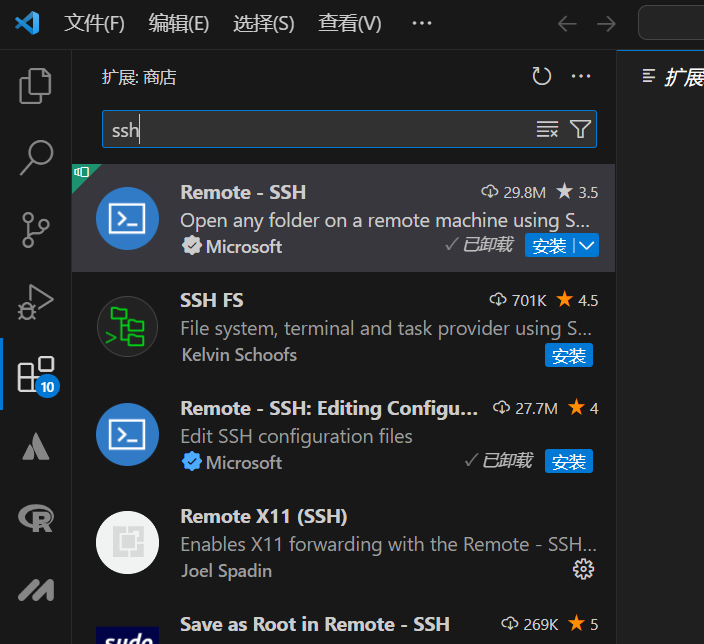
Task: Open Extensions view with badge 10
Action: click(x=38, y=376)
